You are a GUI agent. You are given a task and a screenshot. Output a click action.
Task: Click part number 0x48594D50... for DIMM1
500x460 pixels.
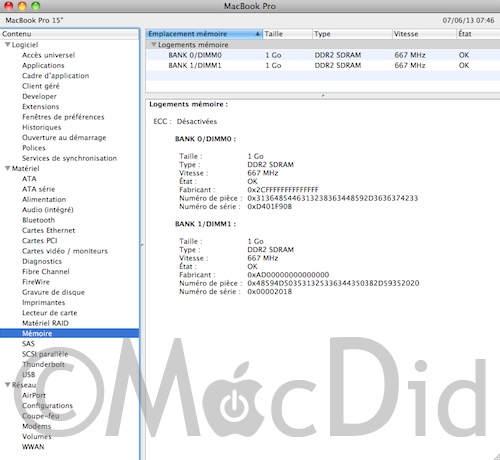pyautogui.click(x=333, y=283)
